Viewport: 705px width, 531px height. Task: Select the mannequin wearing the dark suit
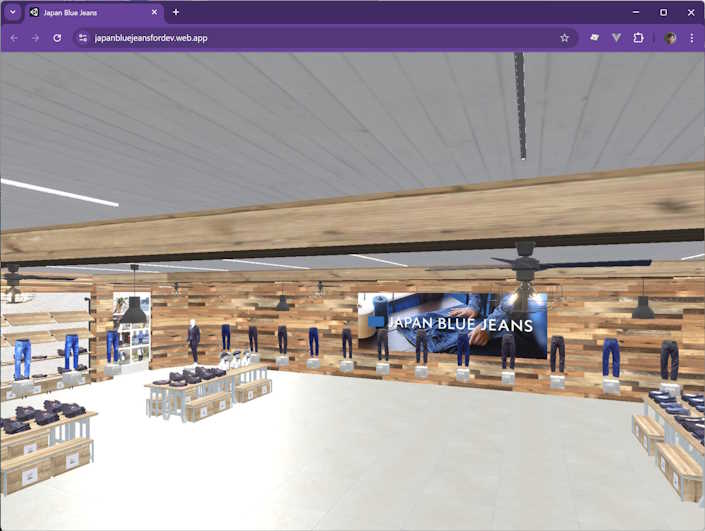point(194,341)
